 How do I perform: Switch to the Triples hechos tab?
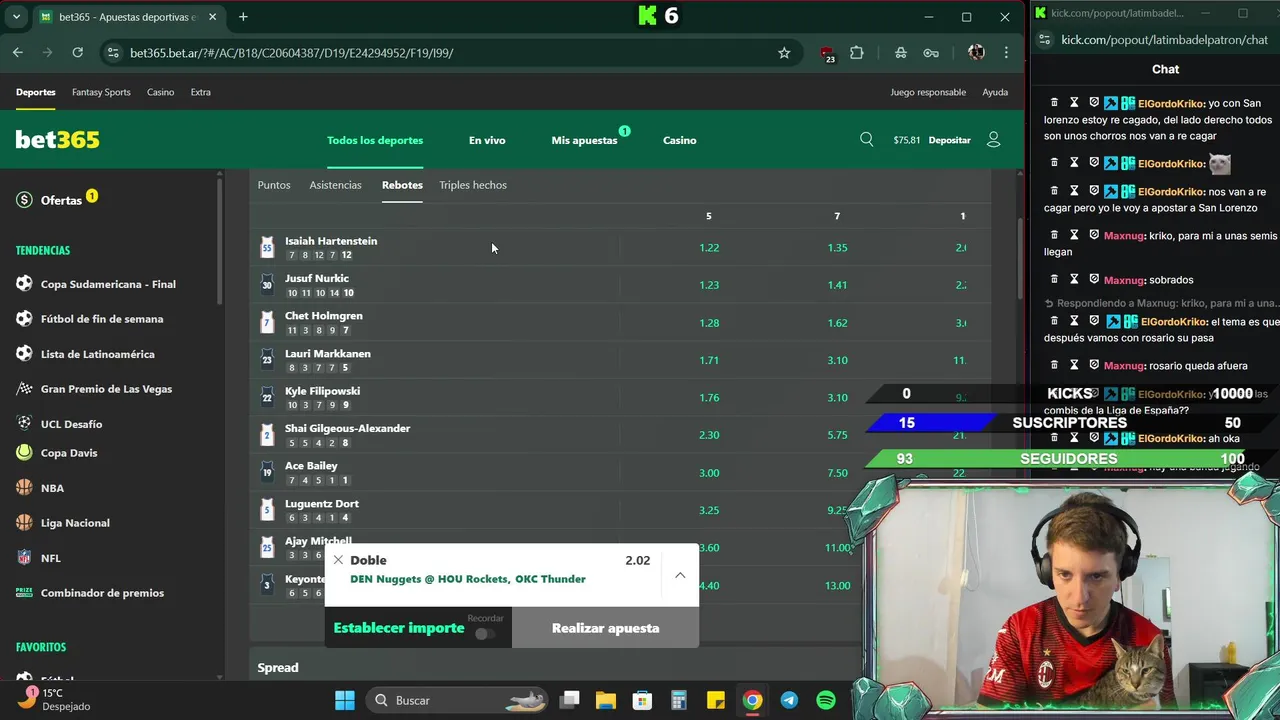coord(473,185)
